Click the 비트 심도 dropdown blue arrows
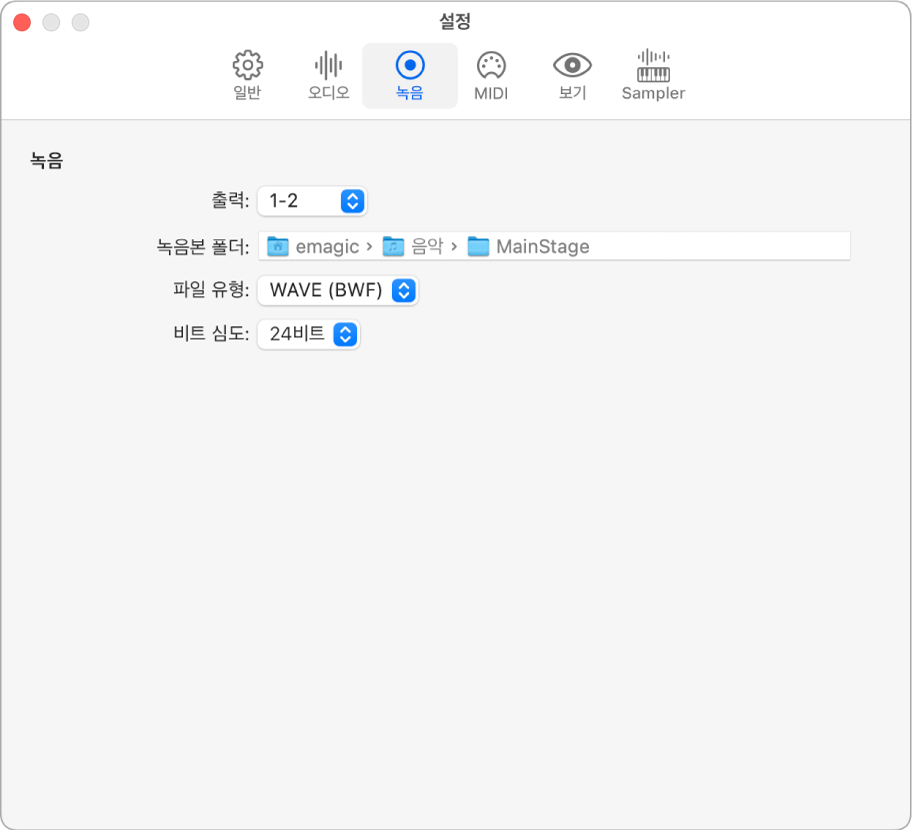The image size is (912, 830). pyautogui.click(x=345, y=334)
